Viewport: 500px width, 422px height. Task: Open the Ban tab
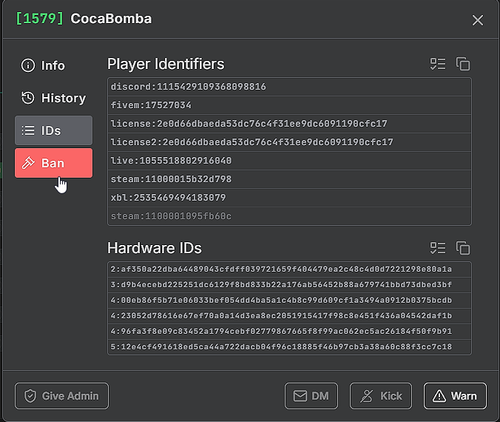53,163
